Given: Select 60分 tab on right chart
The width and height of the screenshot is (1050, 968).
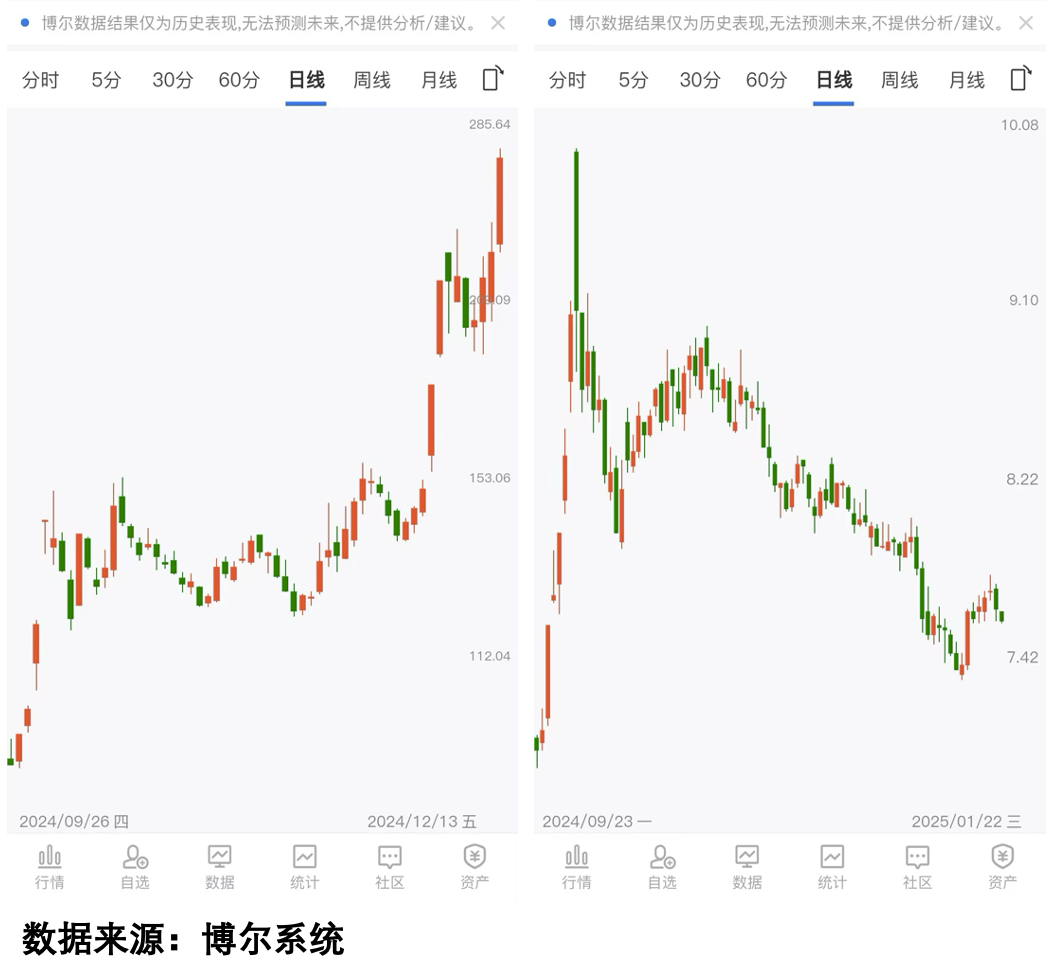Looking at the screenshot, I should [x=766, y=80].
